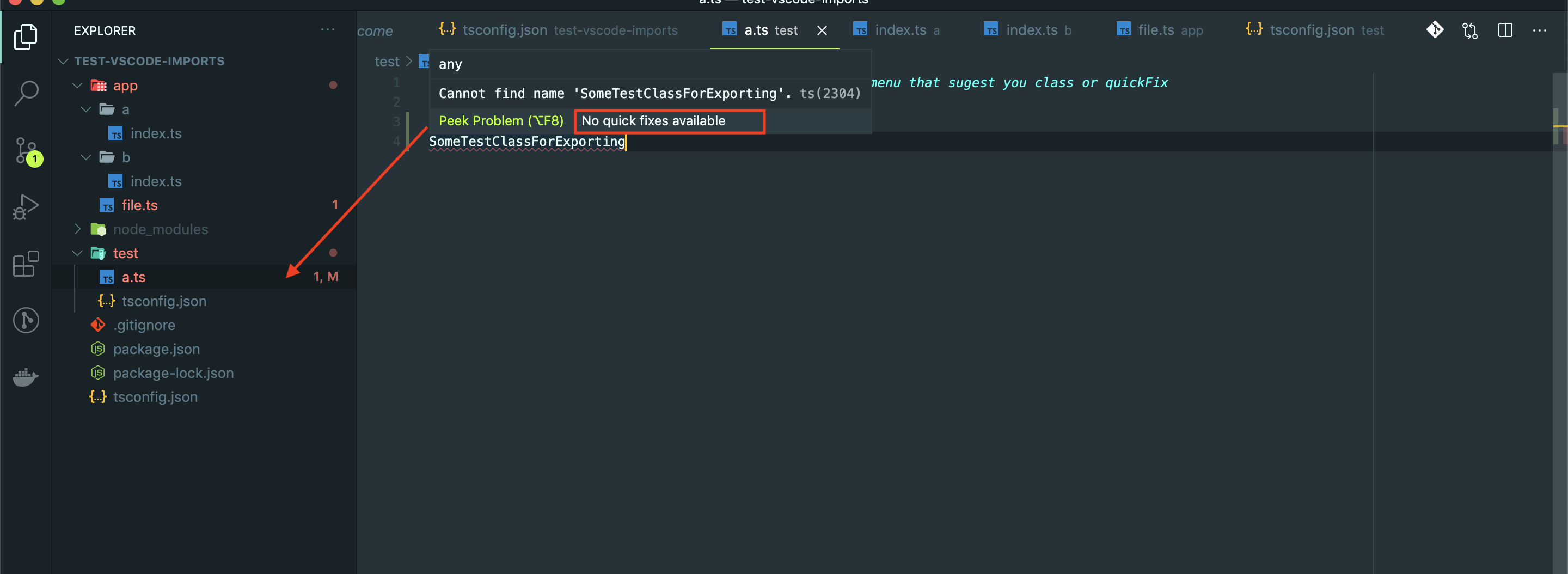1568x574 pixels.
Task: Open the Extensions view
Action: tap(26, 264)
